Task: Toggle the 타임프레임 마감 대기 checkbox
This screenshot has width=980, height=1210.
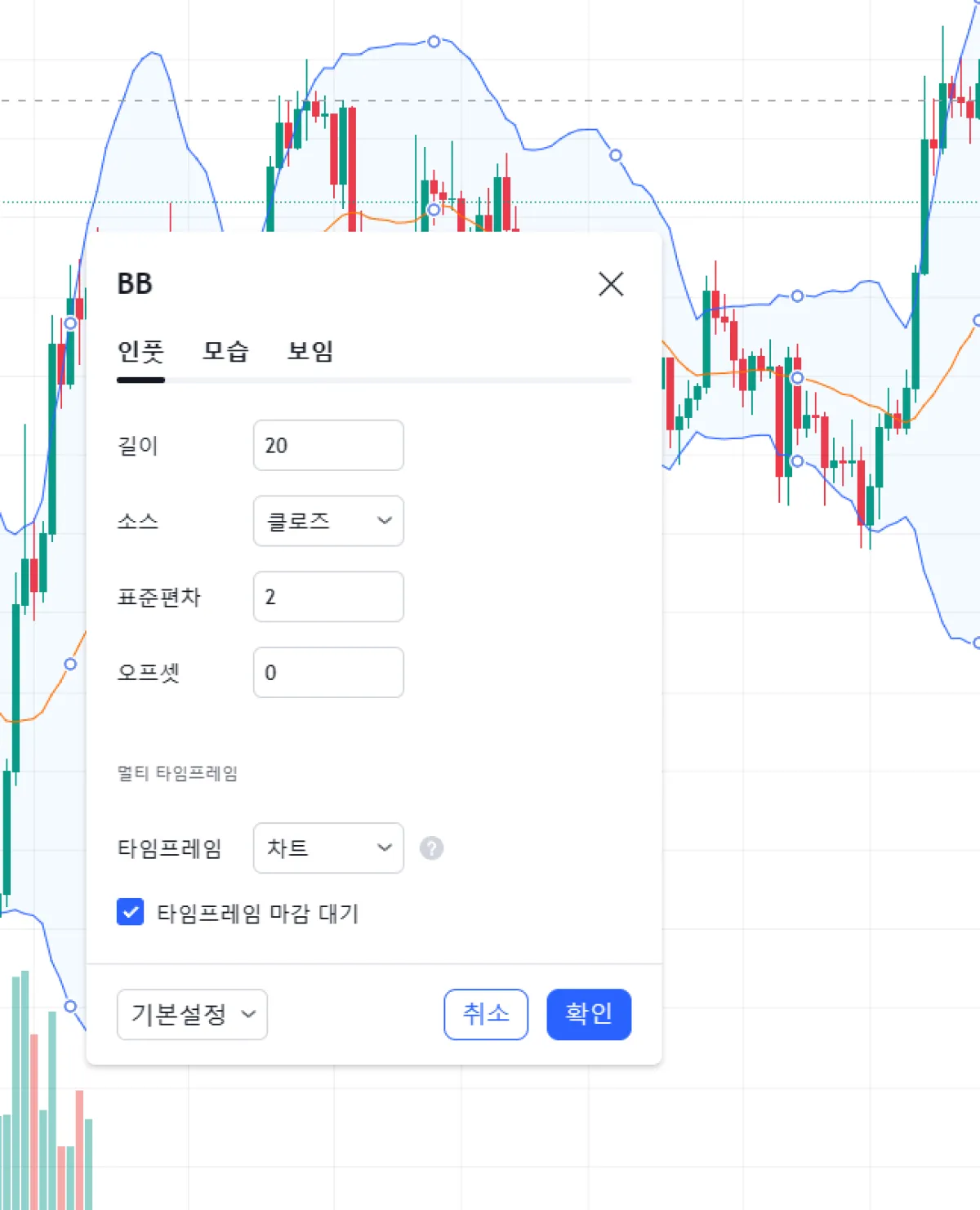Action: point(131,912)
